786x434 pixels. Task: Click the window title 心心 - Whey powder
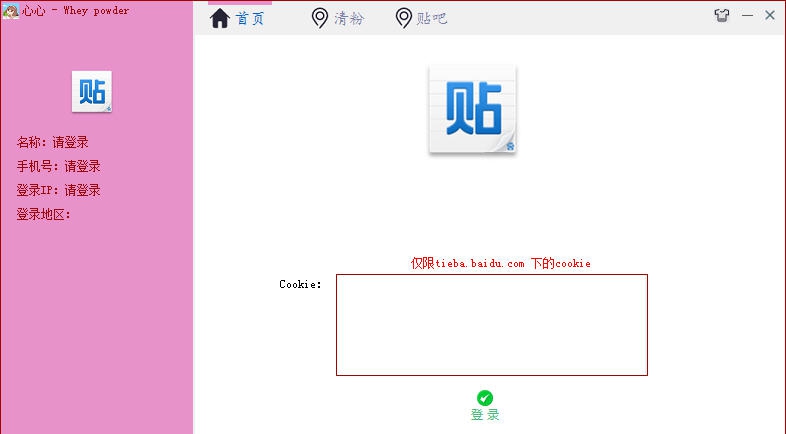tap(75, 11)
